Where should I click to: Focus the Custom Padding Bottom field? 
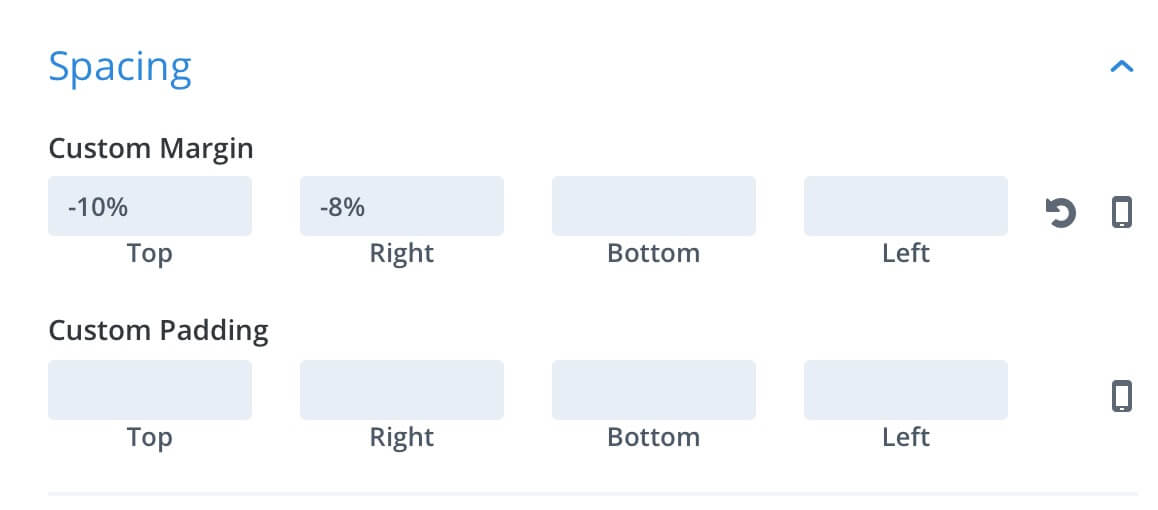click(x=654, y=390)
